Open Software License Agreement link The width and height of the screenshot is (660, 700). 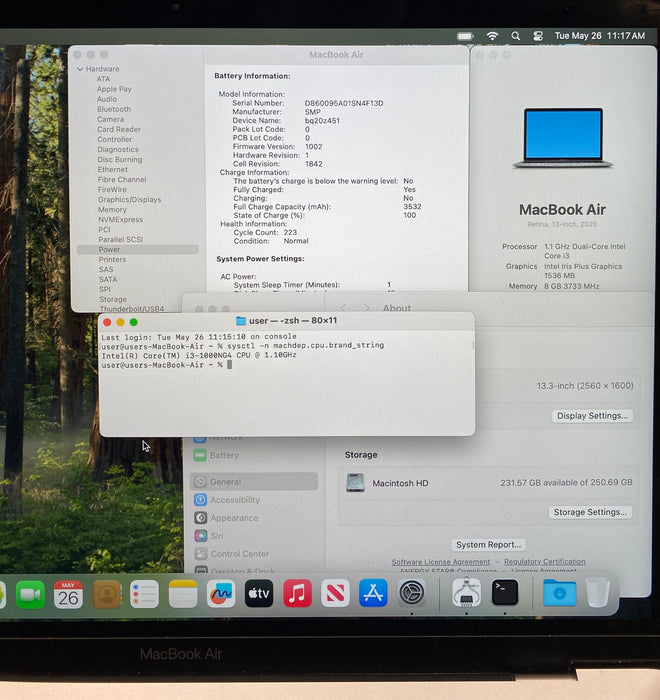point(441,562)
